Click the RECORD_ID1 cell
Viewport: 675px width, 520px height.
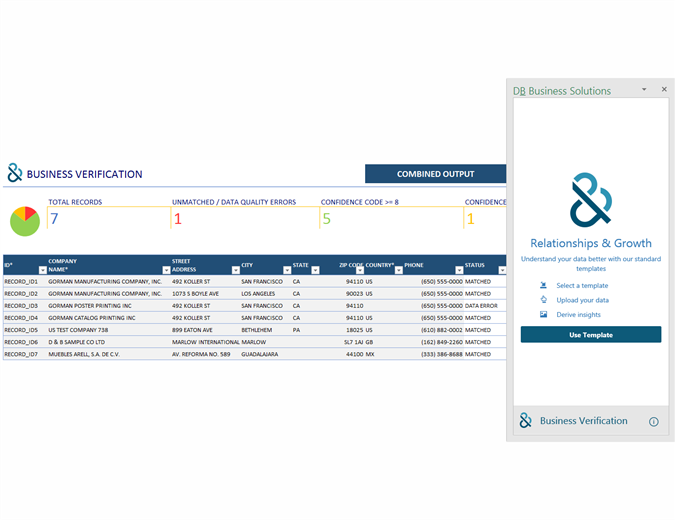click(21, 282)
